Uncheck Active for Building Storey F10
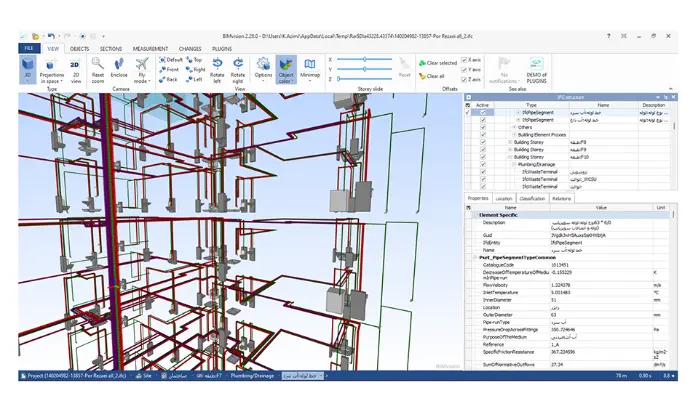Screen dimensions: 690x409 [483, 157]
